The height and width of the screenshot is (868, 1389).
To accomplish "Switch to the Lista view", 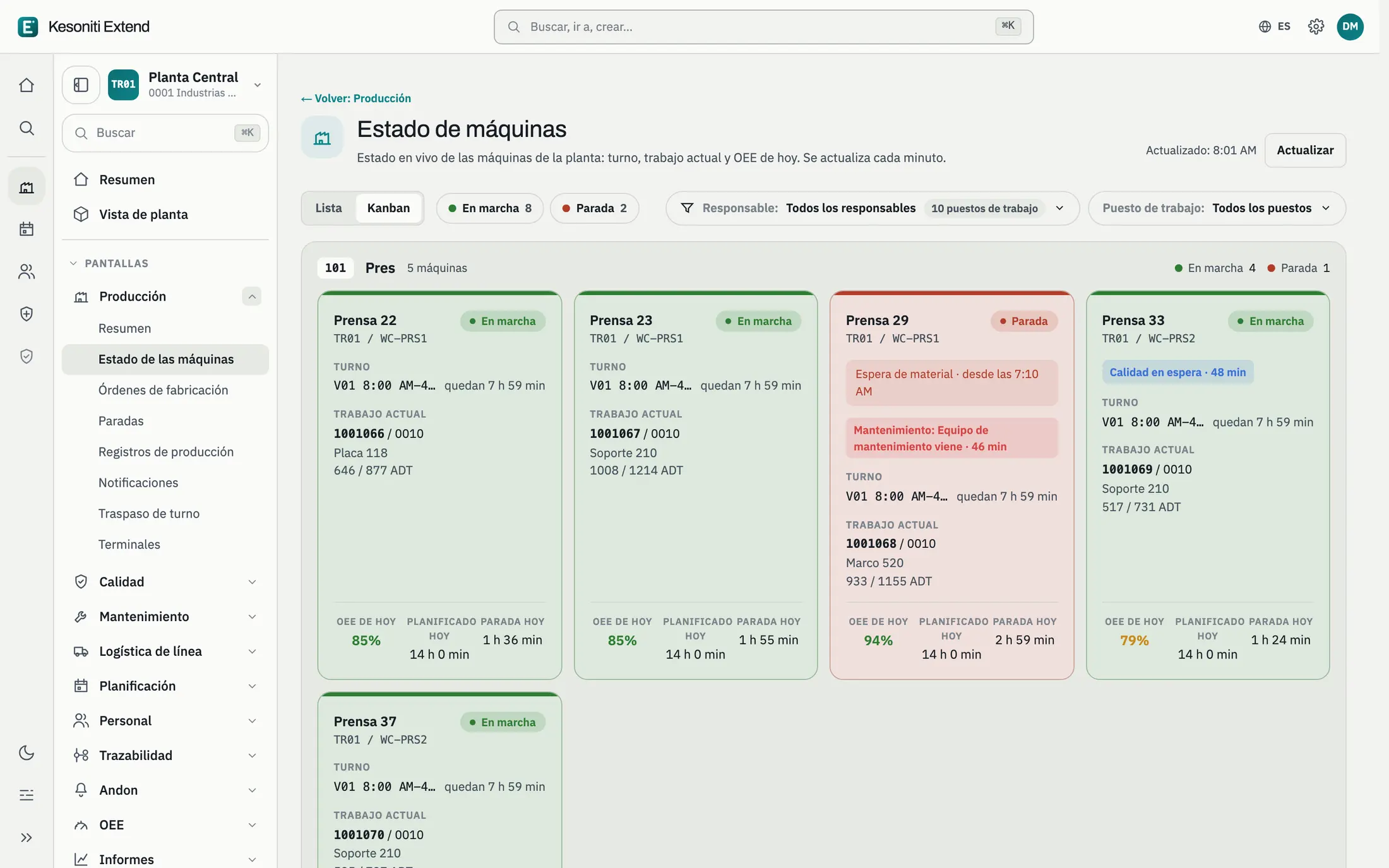I will click(x=328, y=208).
